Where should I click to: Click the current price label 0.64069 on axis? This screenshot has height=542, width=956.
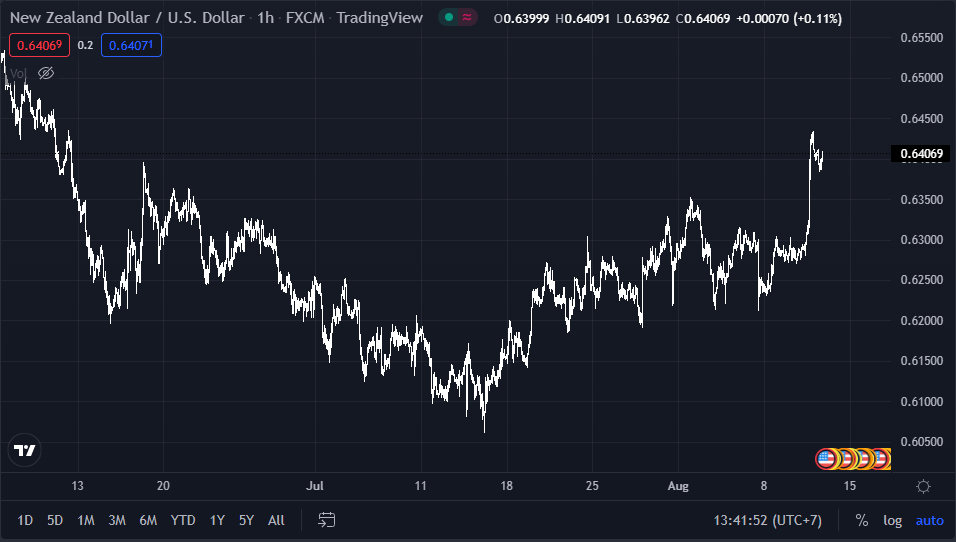tap(921, 154)
